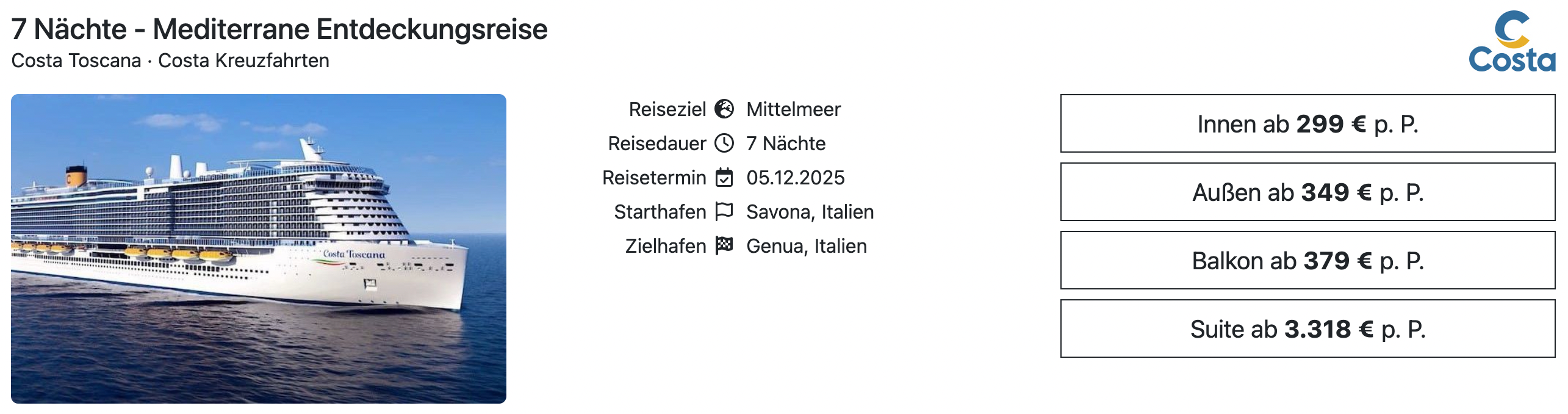
Task: Click the 7 Nächte duration value
Action: (786, 144)
